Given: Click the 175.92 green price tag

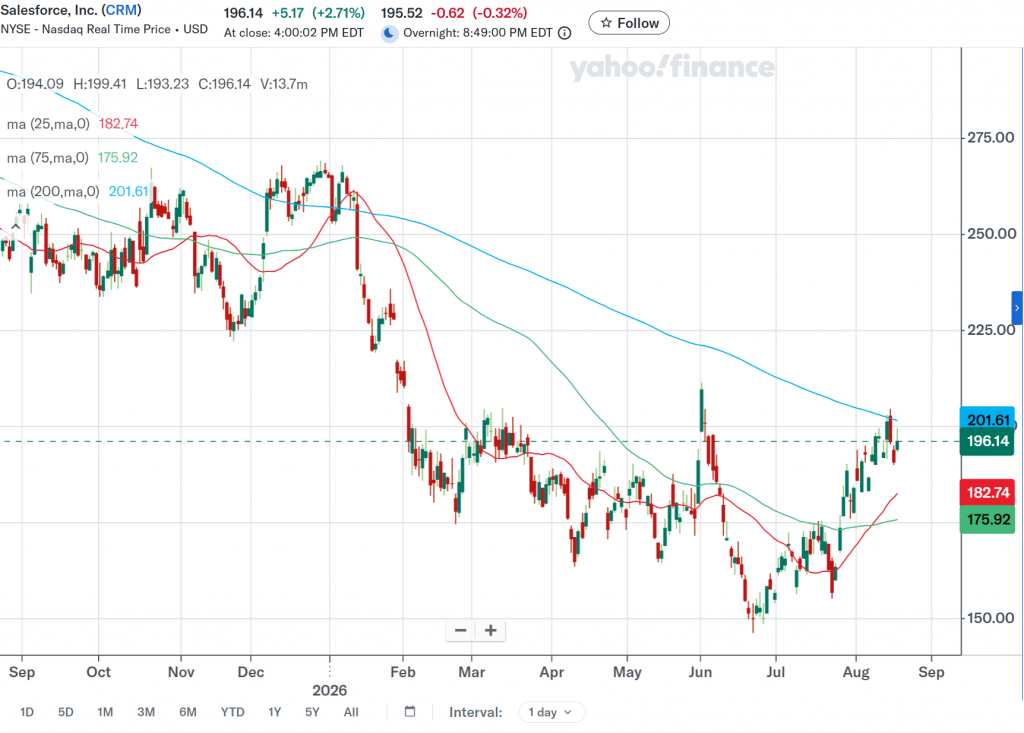Looking at the screenshot, I should pyautogui.click(x=987, y=519).
